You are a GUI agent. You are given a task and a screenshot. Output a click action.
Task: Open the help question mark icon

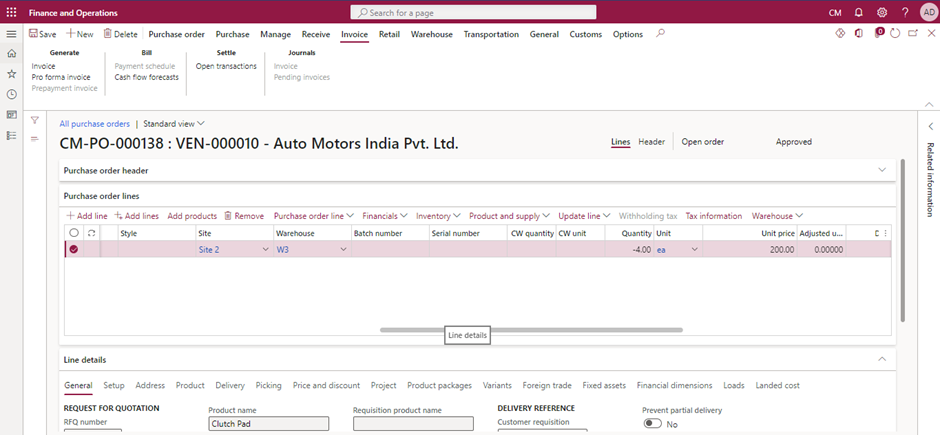905,13
